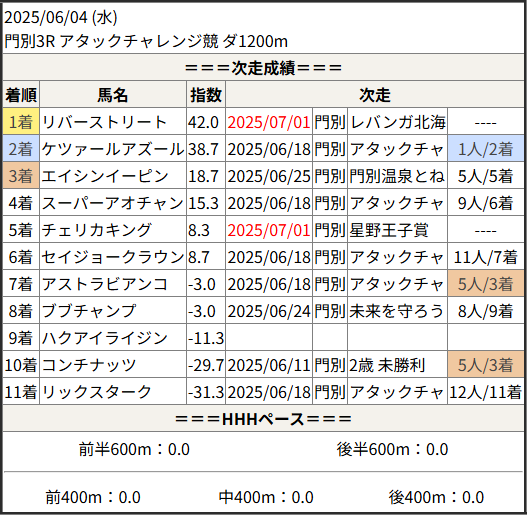Click the 着順 column header
Viewport: 527px width, 515px height.
pyautogui.click(x=21, y=95)
